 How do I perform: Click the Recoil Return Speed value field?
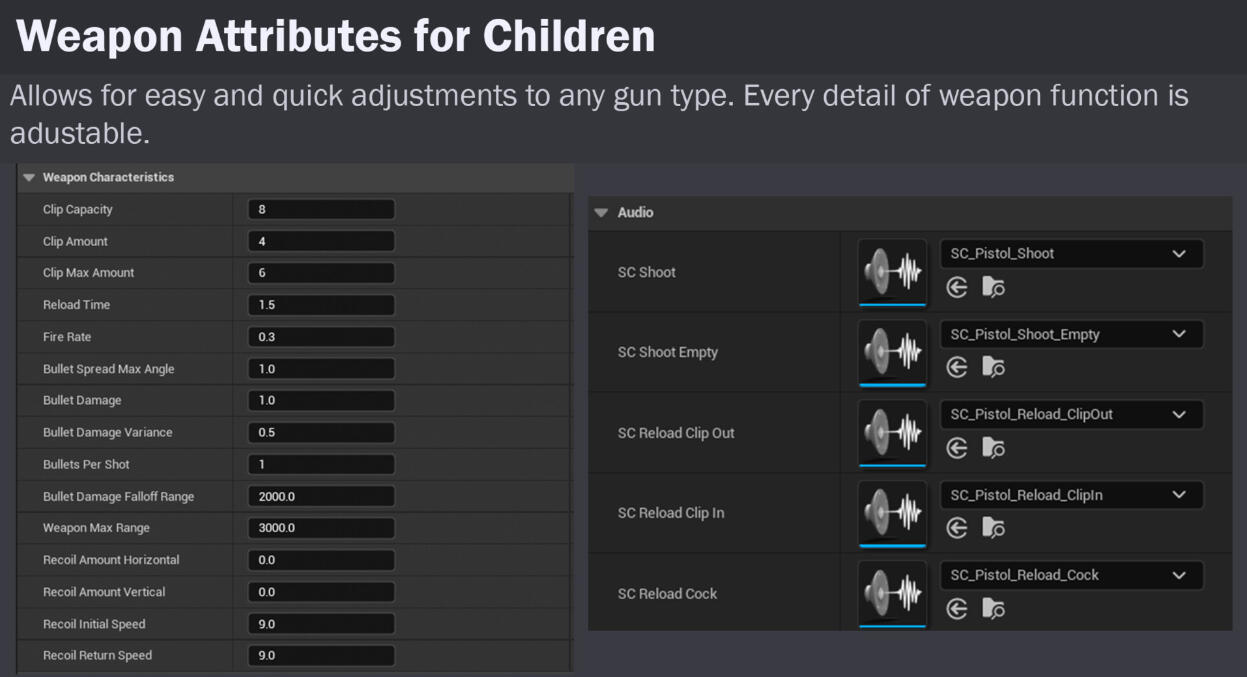point(321,656)
